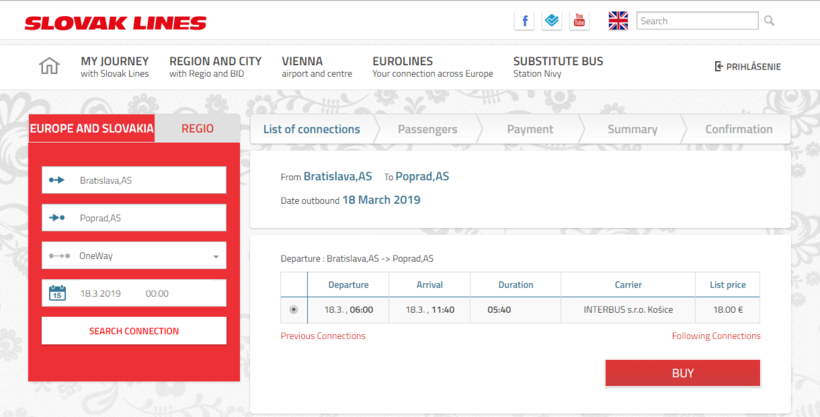
Task: Open the Slovak Lines Facebook page icon
Action: 524,21
